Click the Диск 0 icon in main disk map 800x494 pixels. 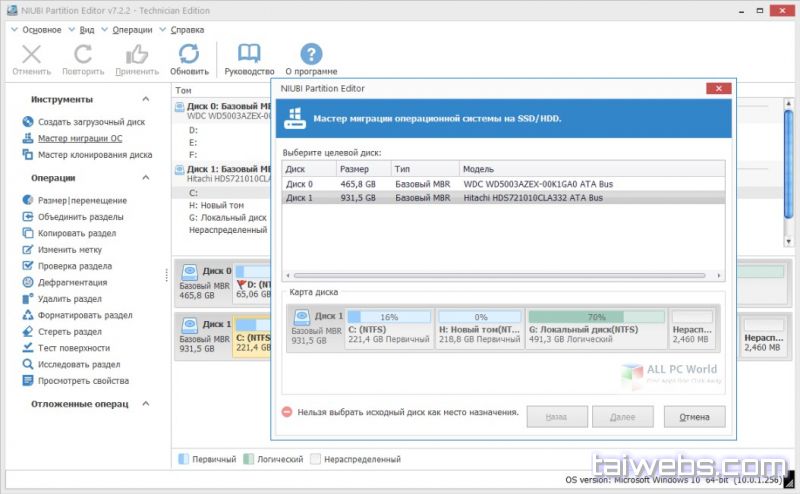point(189,271)
